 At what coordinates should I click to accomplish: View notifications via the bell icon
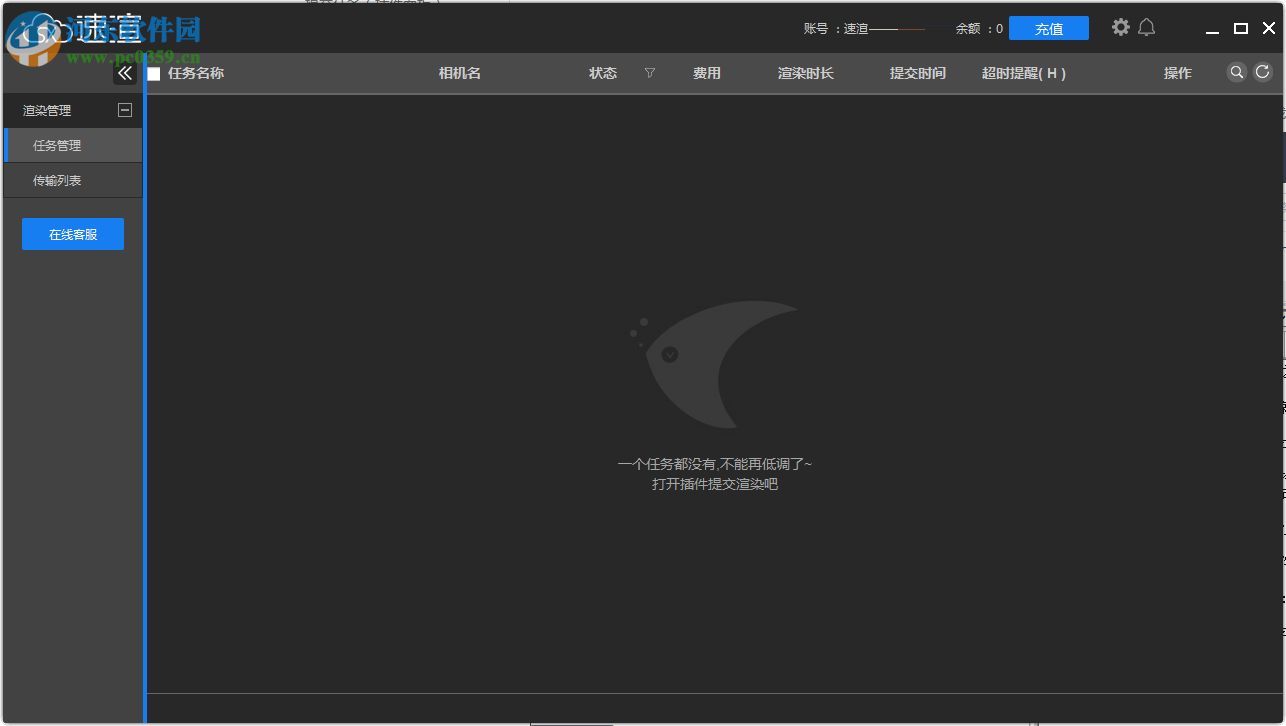point(1146,27)
